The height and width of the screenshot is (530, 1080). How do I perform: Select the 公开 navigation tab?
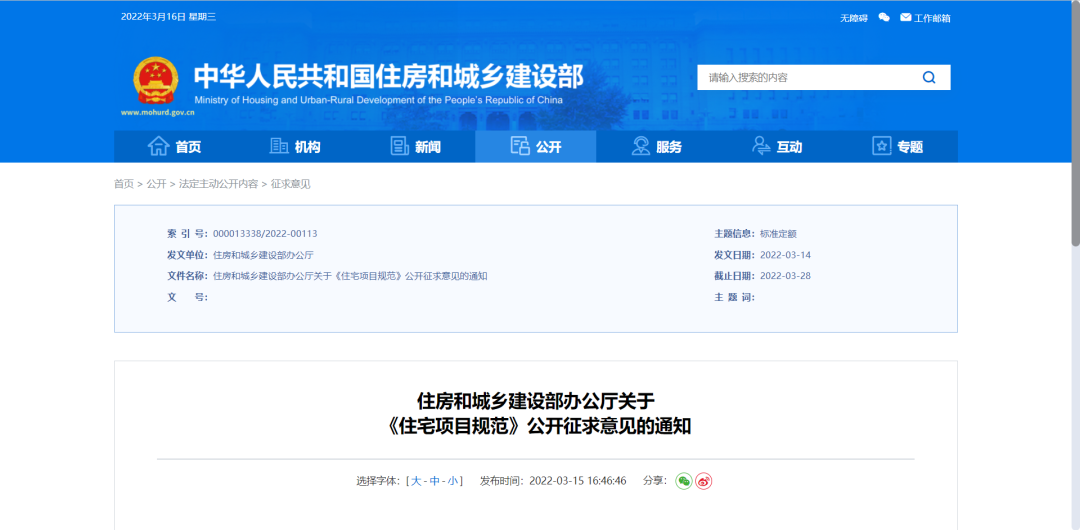tap(536, 147)
